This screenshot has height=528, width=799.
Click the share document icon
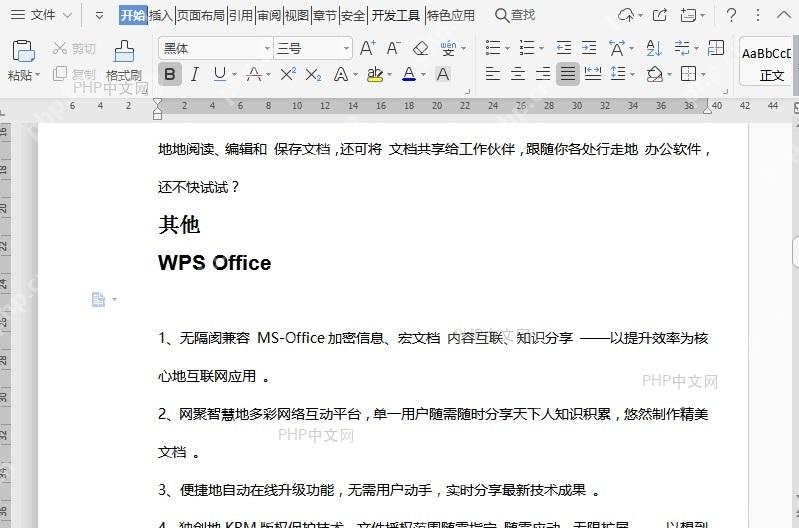pyautogui.click(x=660, y=15)
